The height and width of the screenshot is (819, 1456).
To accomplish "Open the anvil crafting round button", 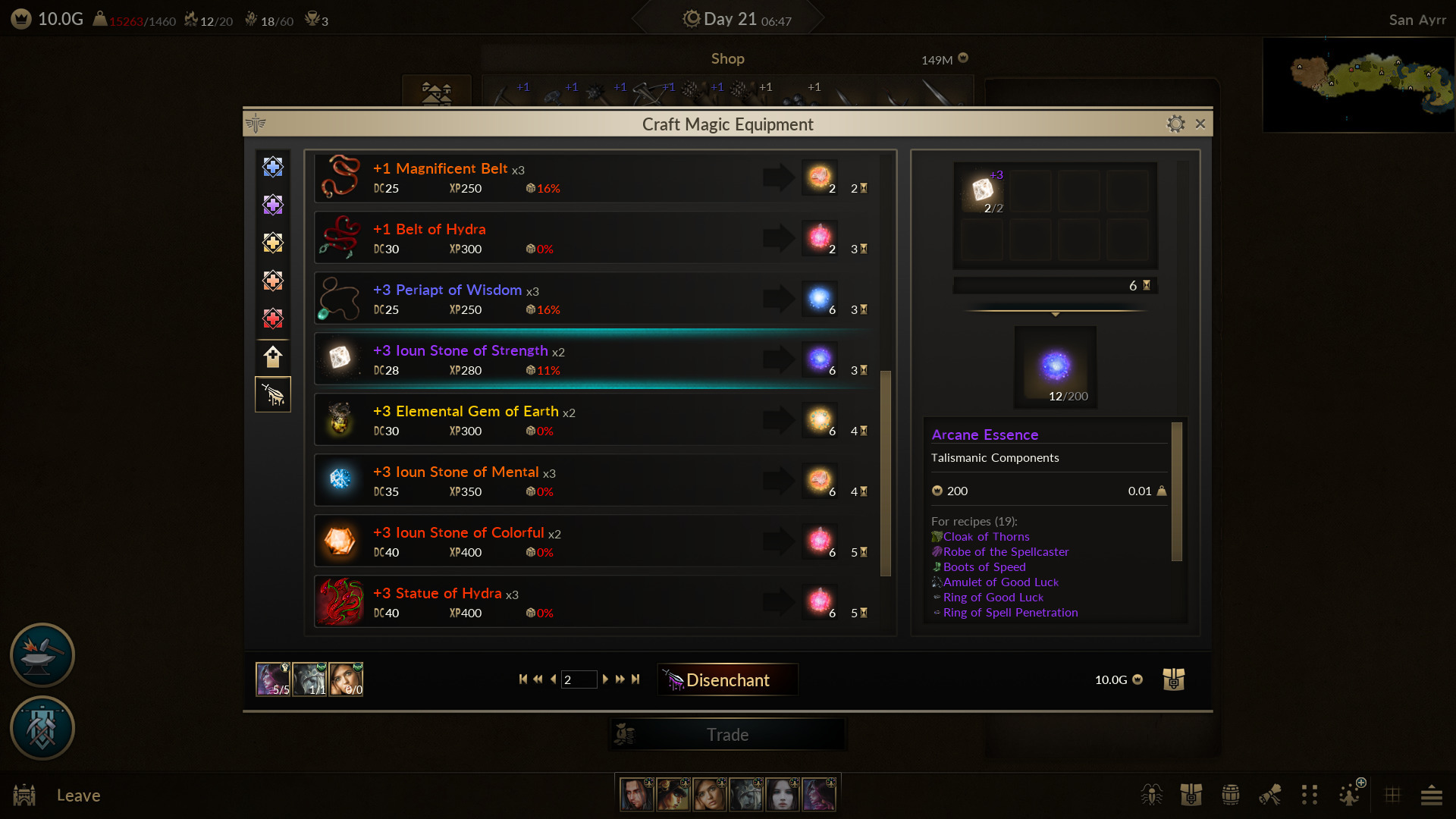I will coord(42,655).
